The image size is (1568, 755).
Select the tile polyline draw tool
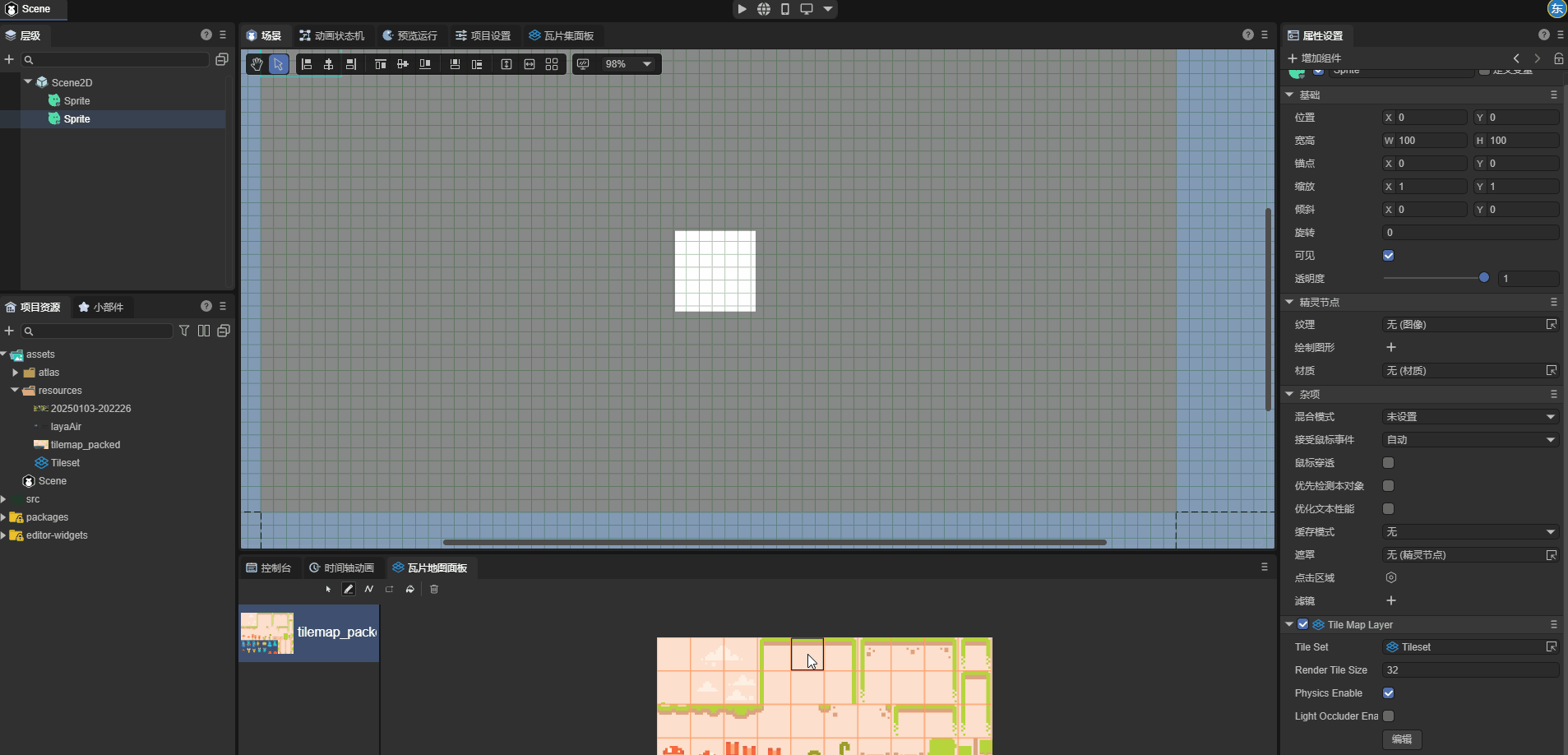click(x=369, y=589)
